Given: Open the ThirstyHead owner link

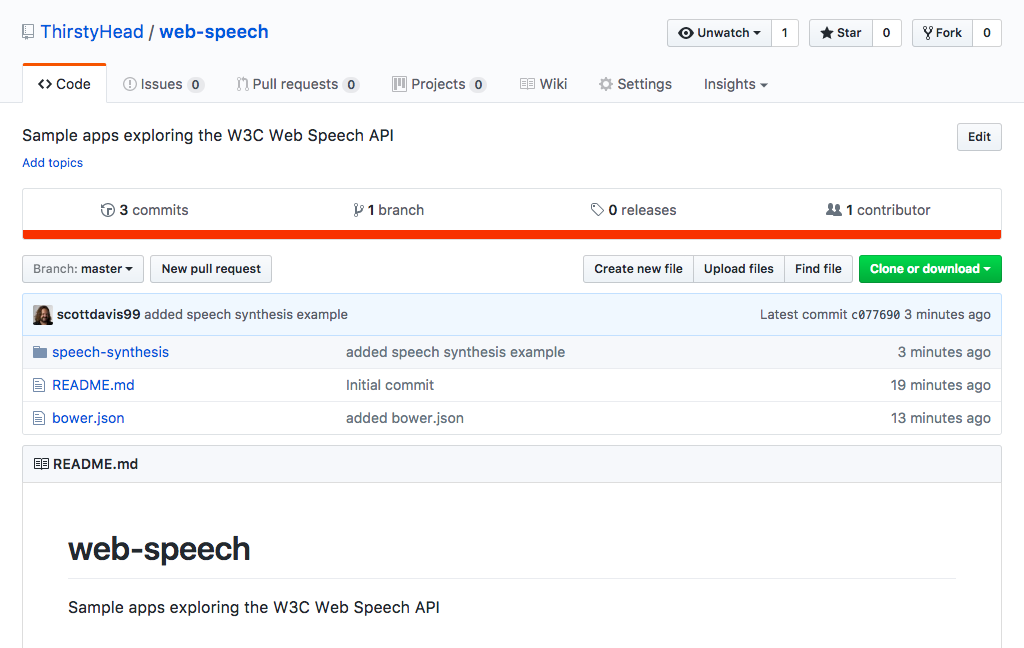Looking at the screenshot, I should [x=92, y=32].
